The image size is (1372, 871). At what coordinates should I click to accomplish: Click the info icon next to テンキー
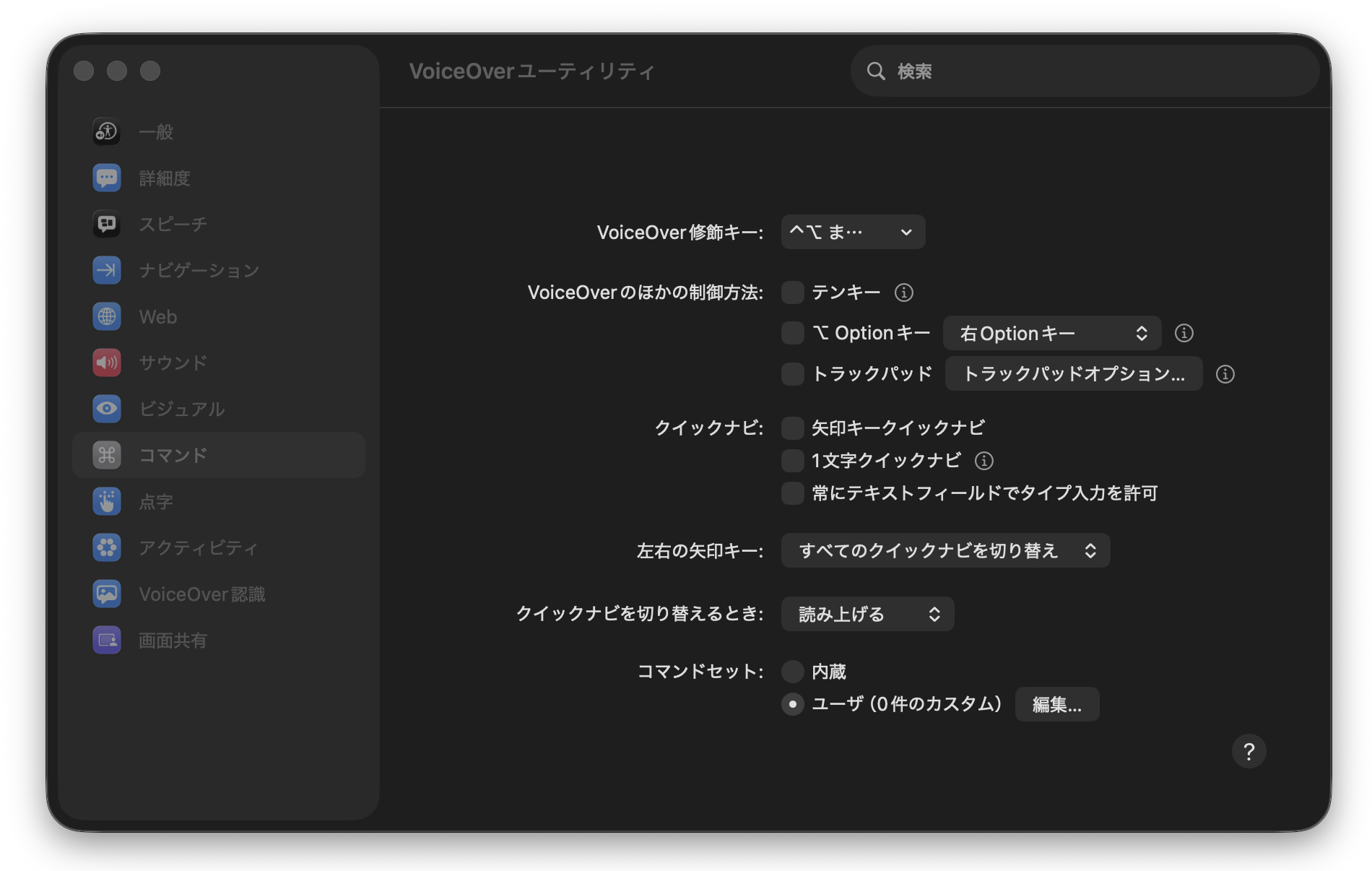pyautogui.click(x=904, y=292)
